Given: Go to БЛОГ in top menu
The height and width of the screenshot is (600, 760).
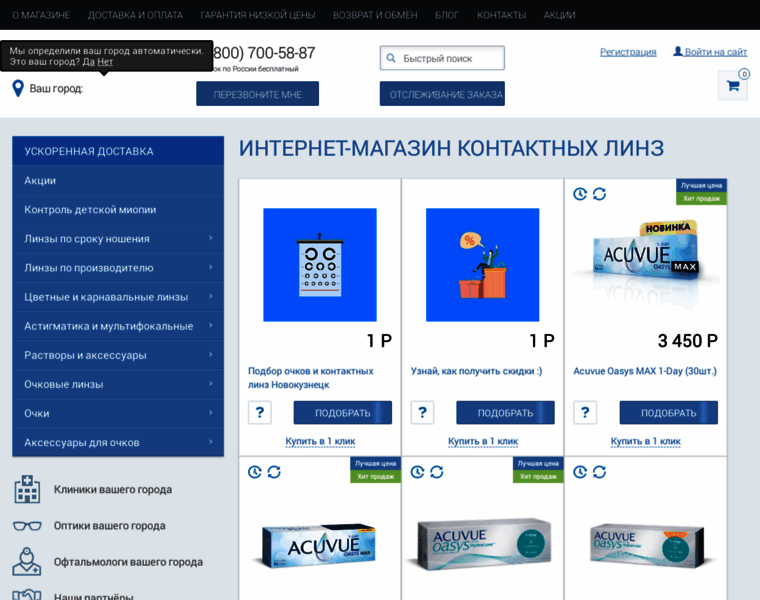Looking at the screenshot, I should pos(446,15).
